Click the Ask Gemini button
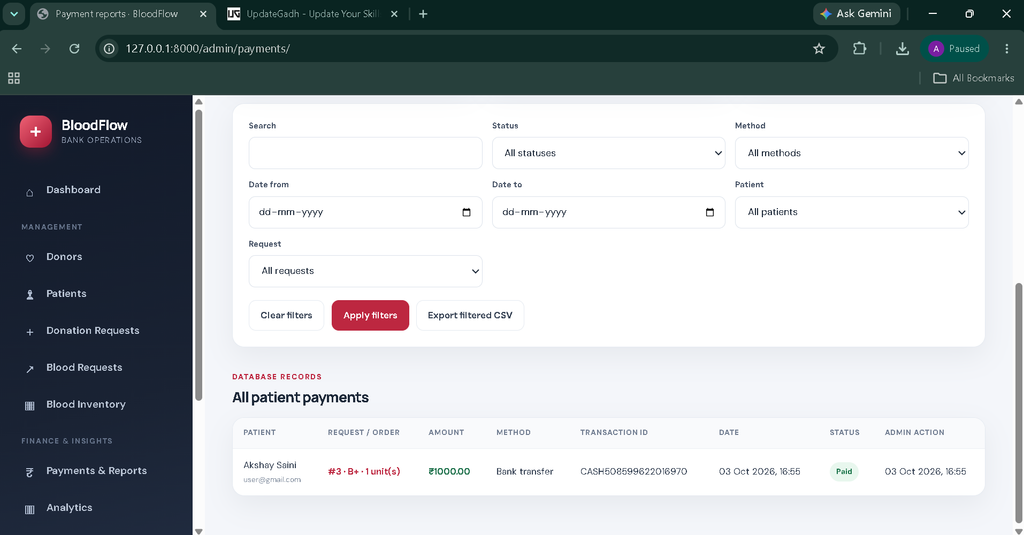This screenshot has width=1024, height=535. click(x=856, y=14)
